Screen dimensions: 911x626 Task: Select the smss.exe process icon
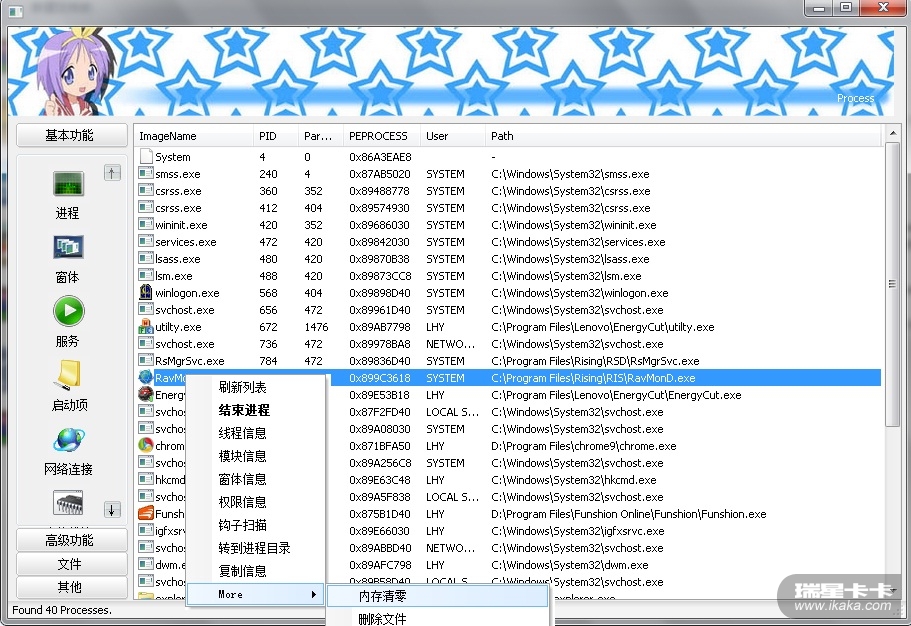[146, 173]
